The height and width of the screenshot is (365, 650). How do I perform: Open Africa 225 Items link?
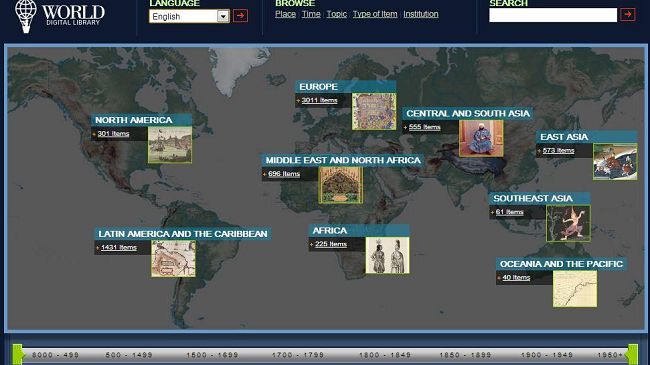(x=331, y=244)
